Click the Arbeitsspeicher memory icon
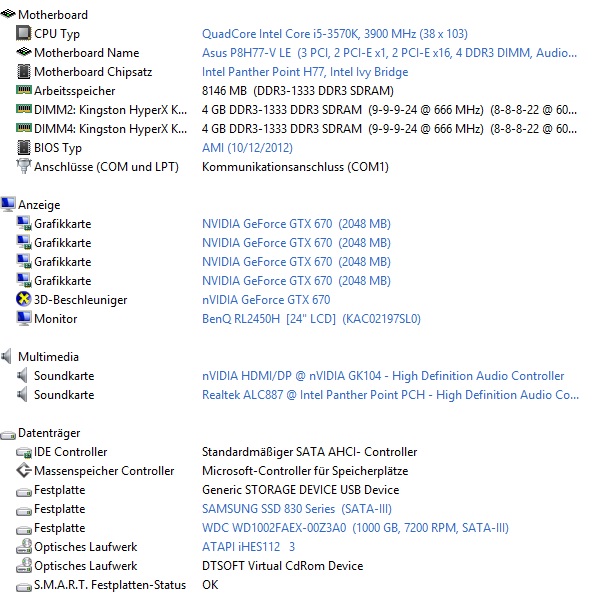Viewport: 608px width, 603px height. [24, 90]
